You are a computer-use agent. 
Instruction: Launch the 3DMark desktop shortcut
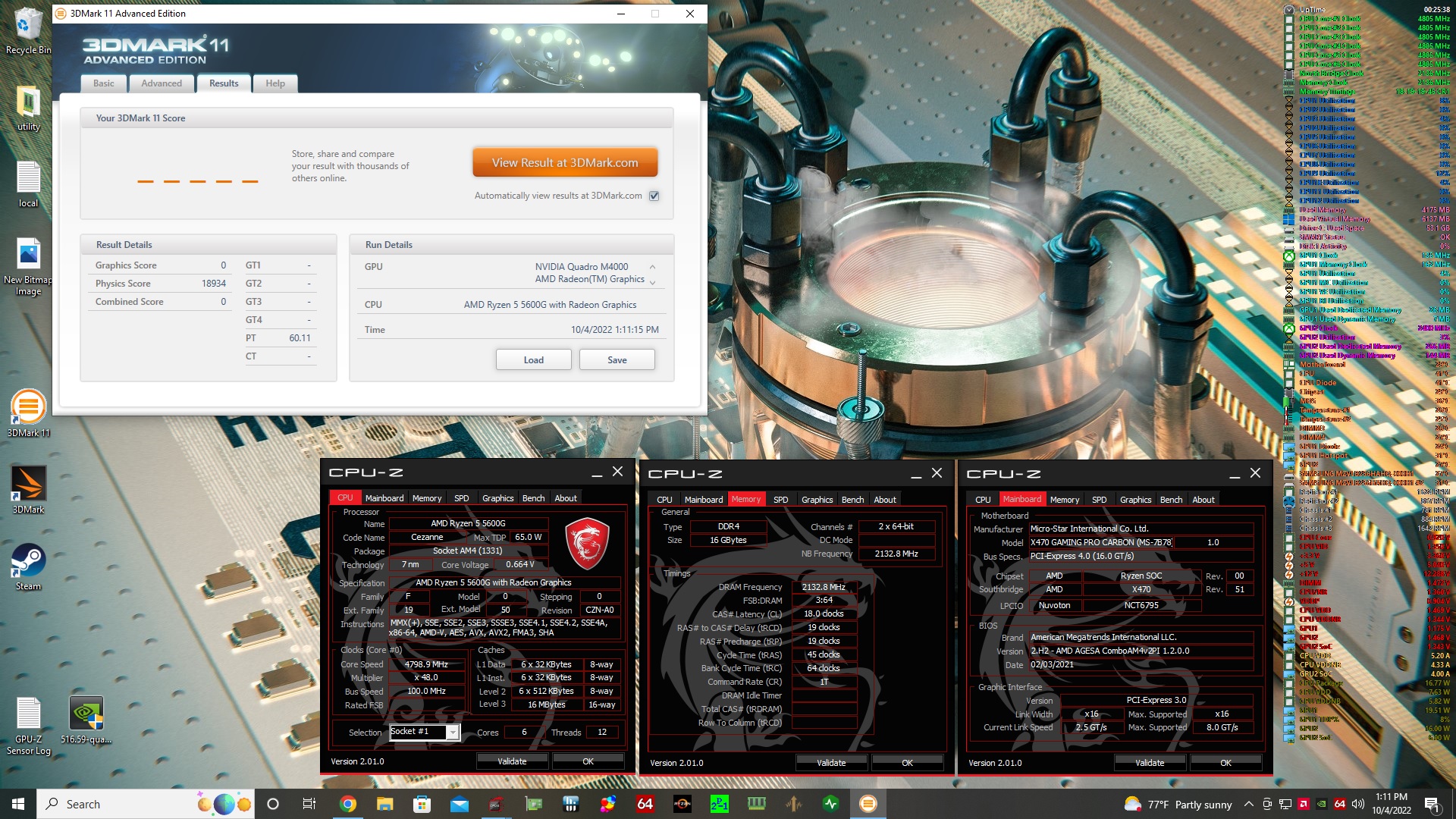click(28, 489)
